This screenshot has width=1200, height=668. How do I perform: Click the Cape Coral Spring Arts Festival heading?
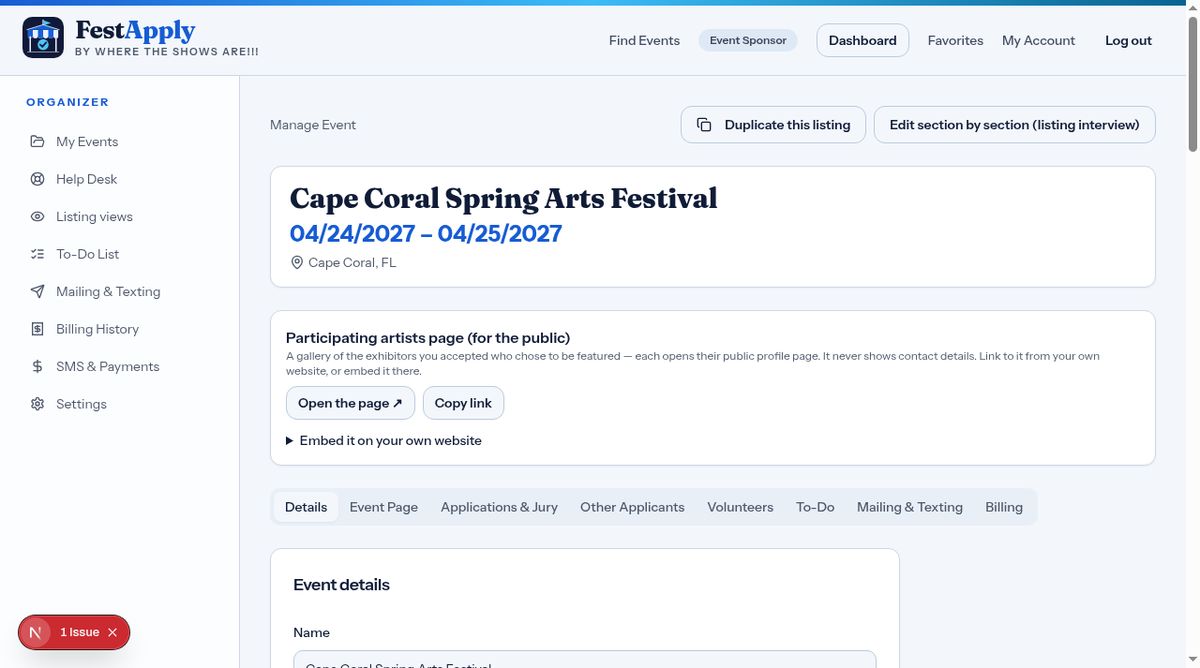503,198
